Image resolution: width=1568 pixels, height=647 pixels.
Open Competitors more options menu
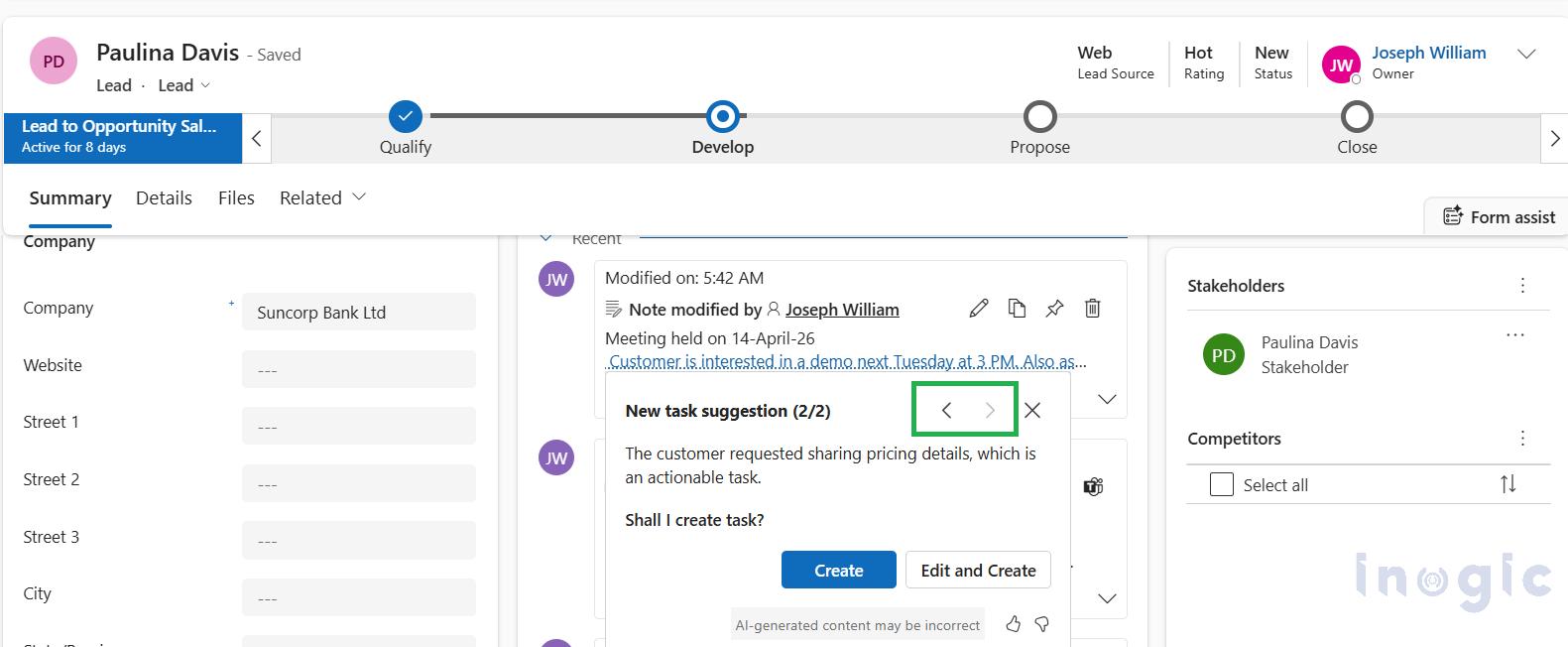pos(1522,438)
